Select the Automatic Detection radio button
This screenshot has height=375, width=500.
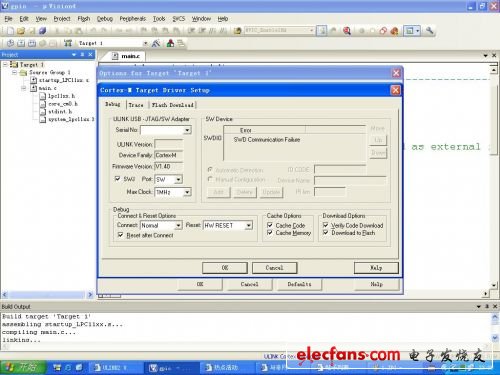pos(210,170)
